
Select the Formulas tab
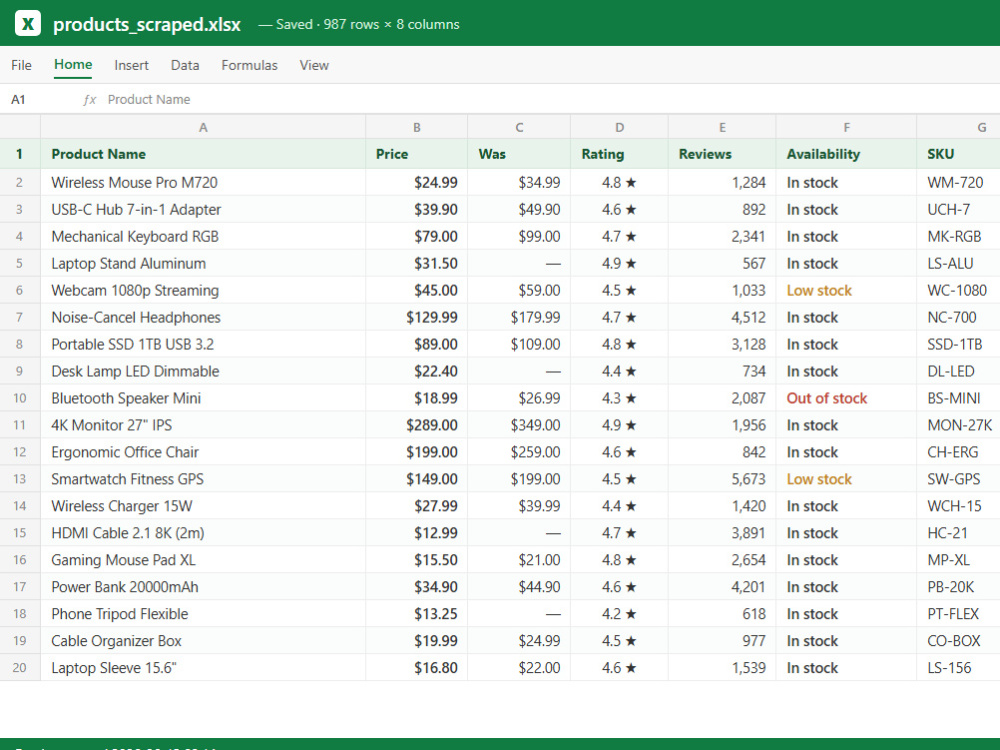[249, 65]
